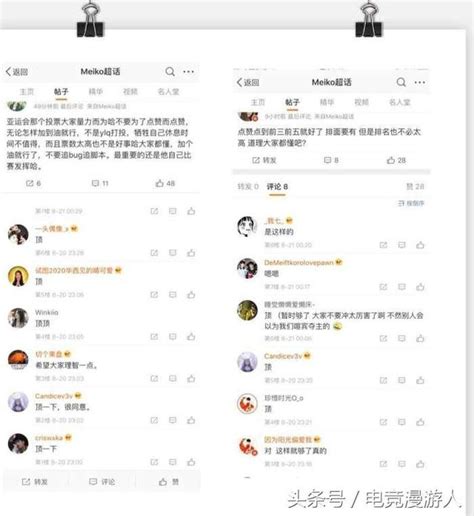Open Candicev3v username link in right panel
This screenshot has width=474, height=516.
tap(283, 356)
